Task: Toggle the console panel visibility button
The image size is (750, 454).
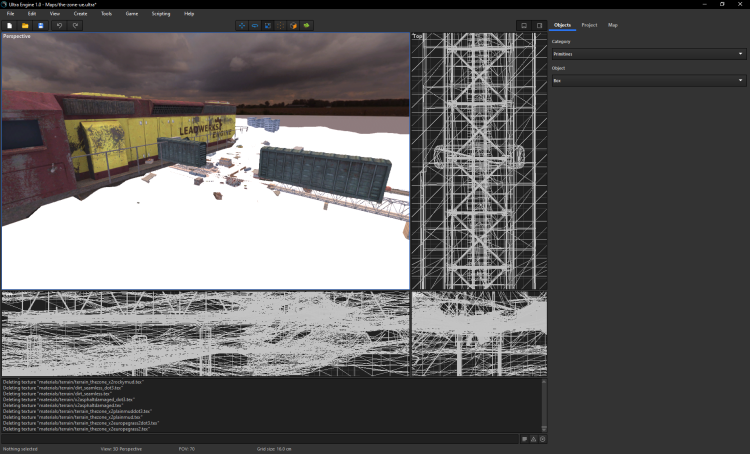Action: click(523, 25)
